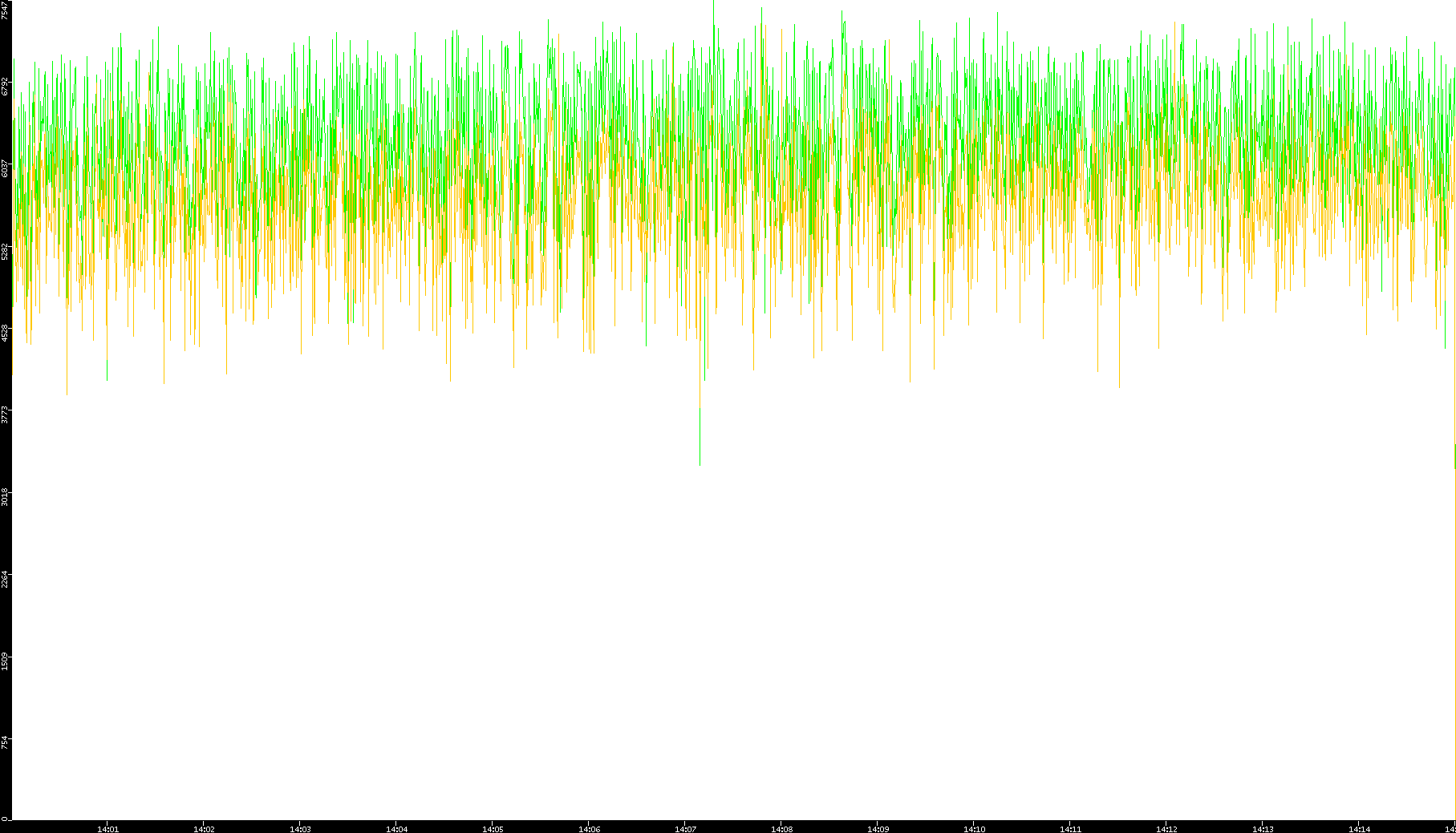The image size is (1456, 833).
Task: Click the 5282 value axis label
Action: pos(6,251)
